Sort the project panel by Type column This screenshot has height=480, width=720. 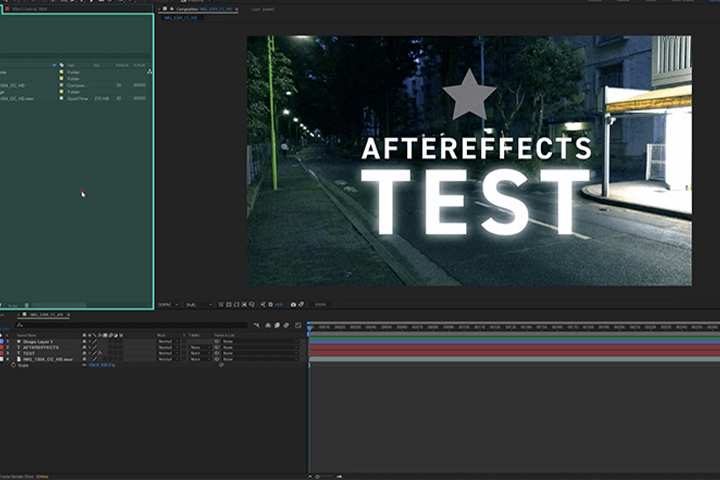[71, 65]
